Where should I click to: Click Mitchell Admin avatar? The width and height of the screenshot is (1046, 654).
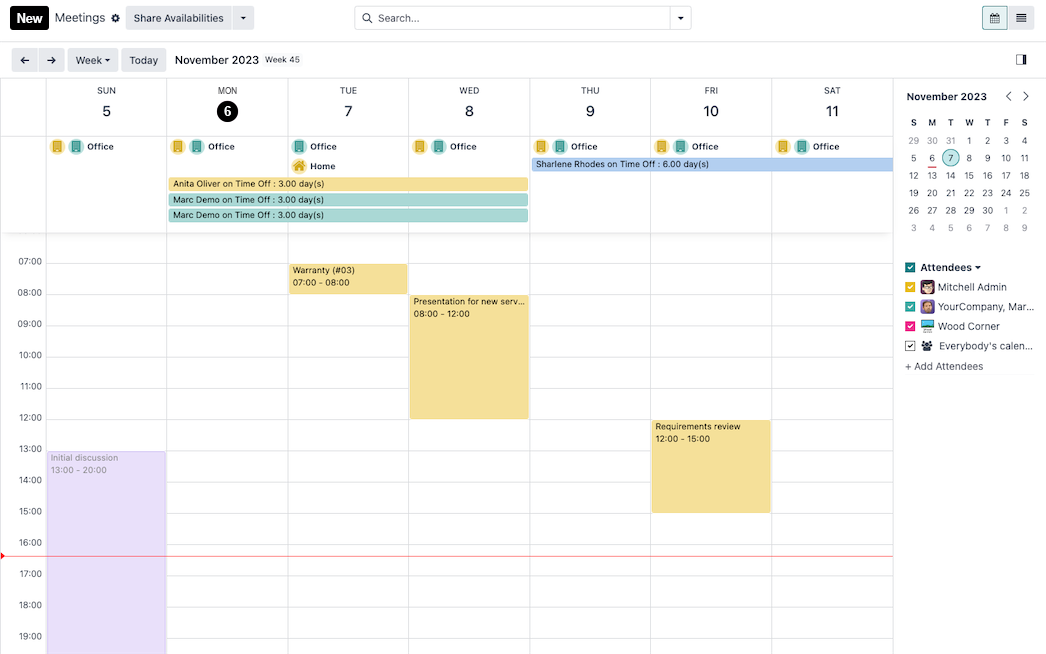point(927,287)
